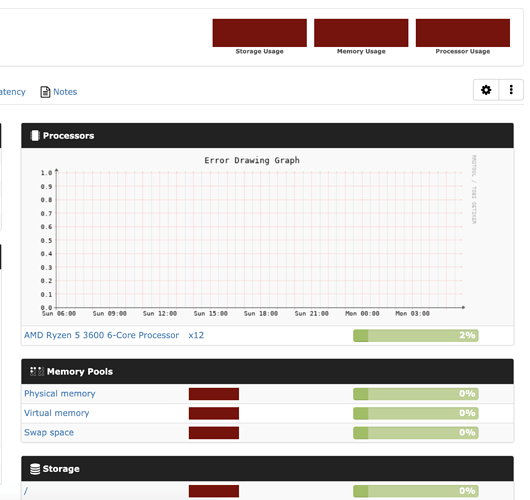
Task: Open the gear settings menu
Action: coord(486,90)
